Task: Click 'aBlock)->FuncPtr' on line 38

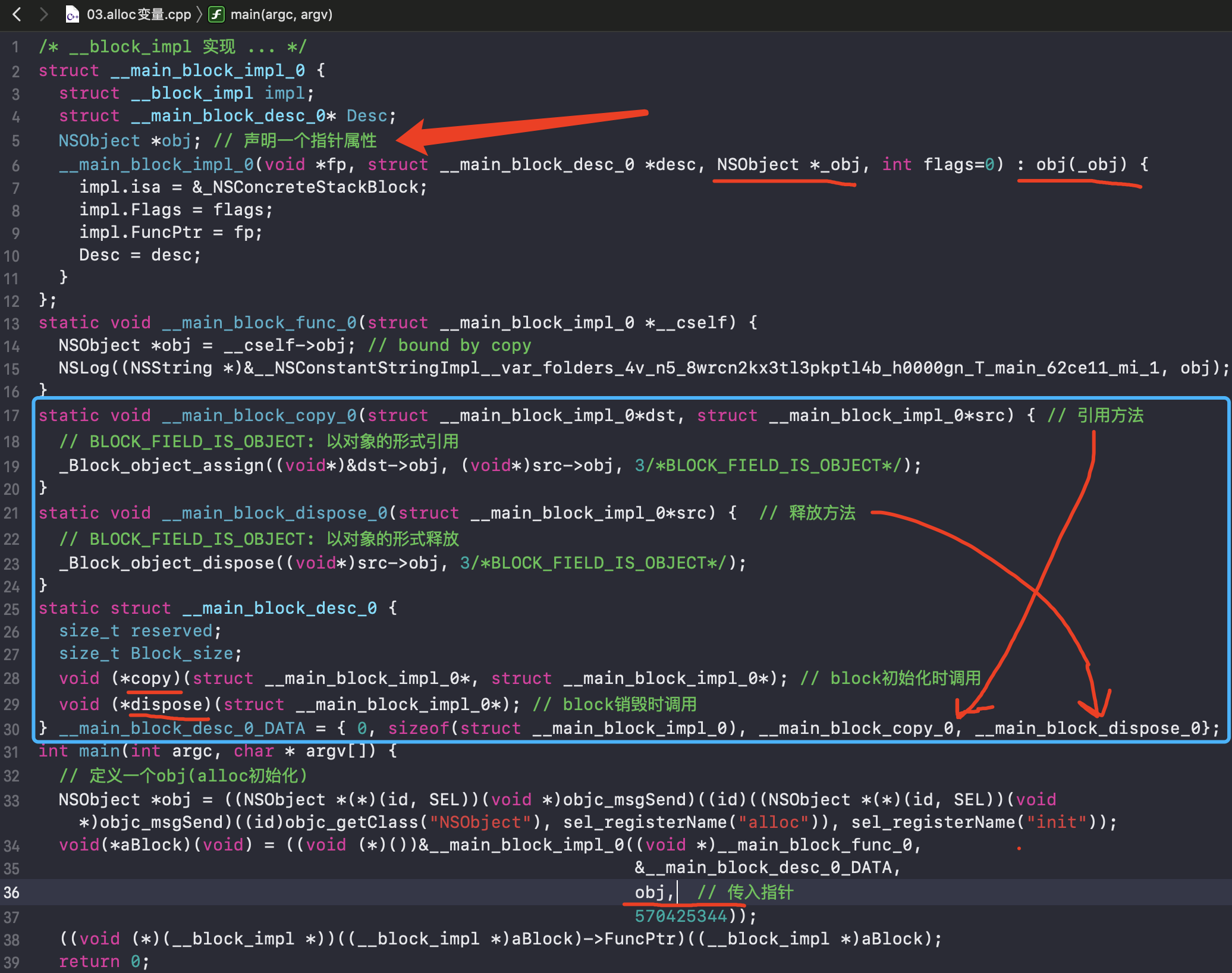Action: coord(594,939)
